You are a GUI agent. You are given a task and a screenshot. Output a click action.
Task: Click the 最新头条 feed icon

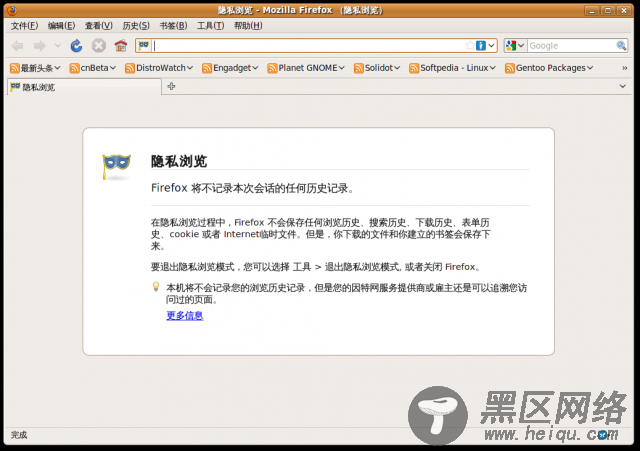15,68
